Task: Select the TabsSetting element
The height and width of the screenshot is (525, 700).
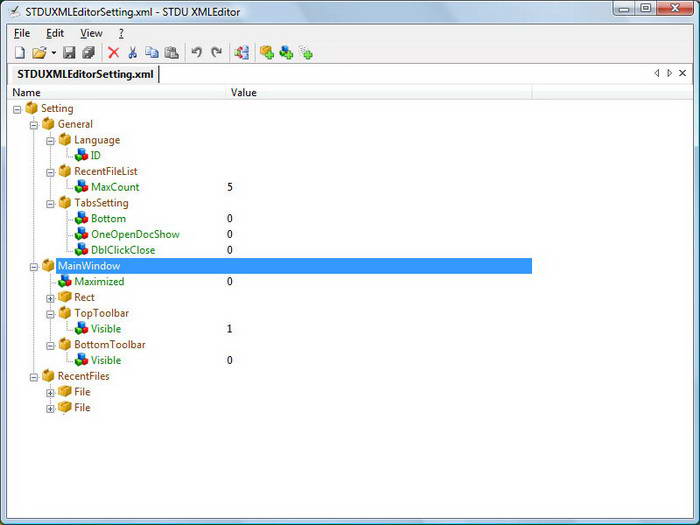Action: [101, 203]
